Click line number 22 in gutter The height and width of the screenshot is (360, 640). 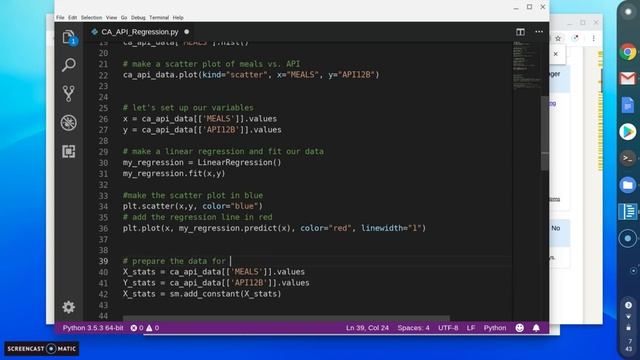(103, 75)
